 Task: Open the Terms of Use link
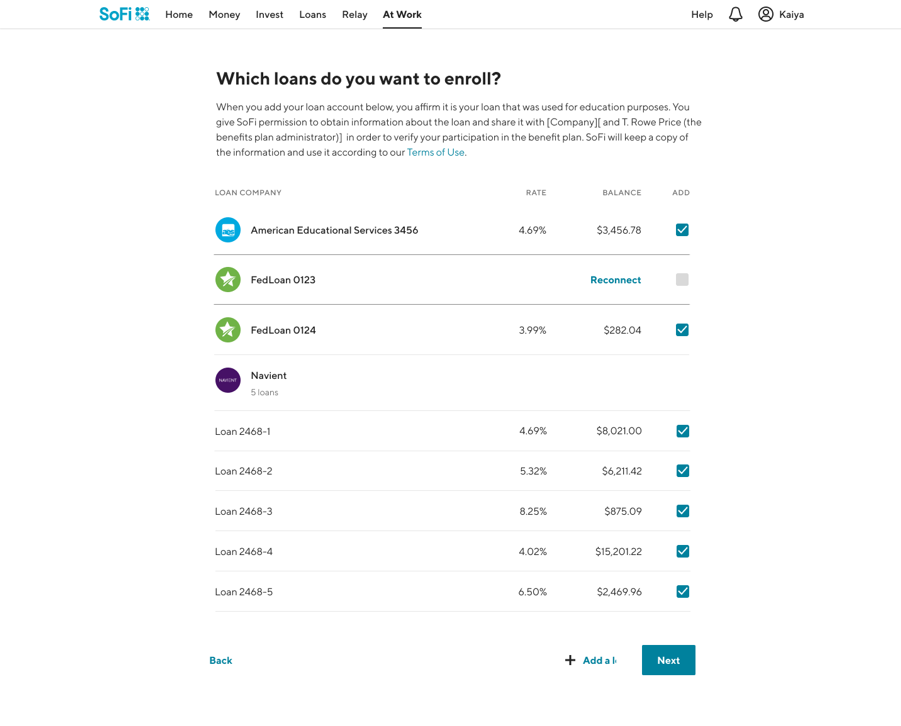click(435, 153)
